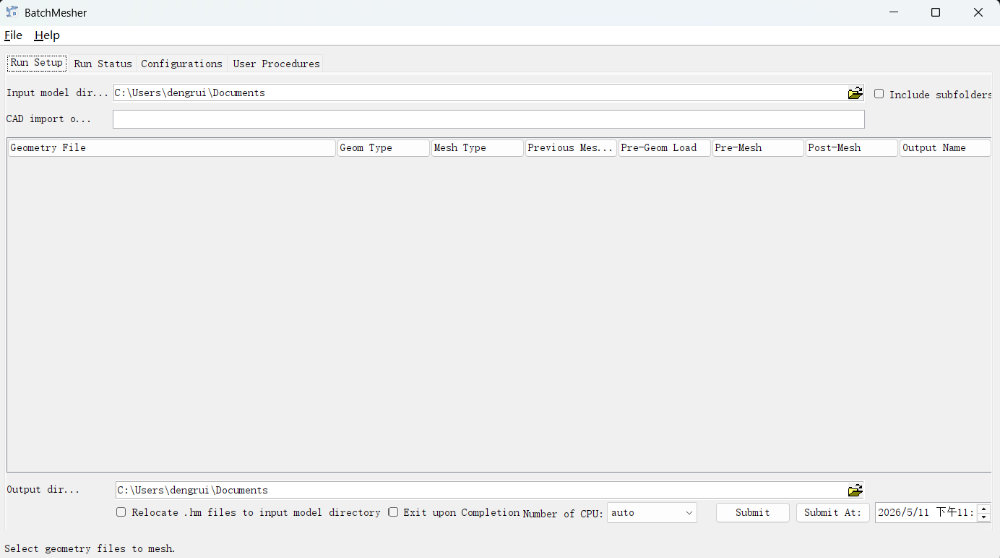The width and height of the screenshot is (1000, 558).
Task: Open the Number of CPU dropdown
Action: pyautogui.click(x=651, y=513)
